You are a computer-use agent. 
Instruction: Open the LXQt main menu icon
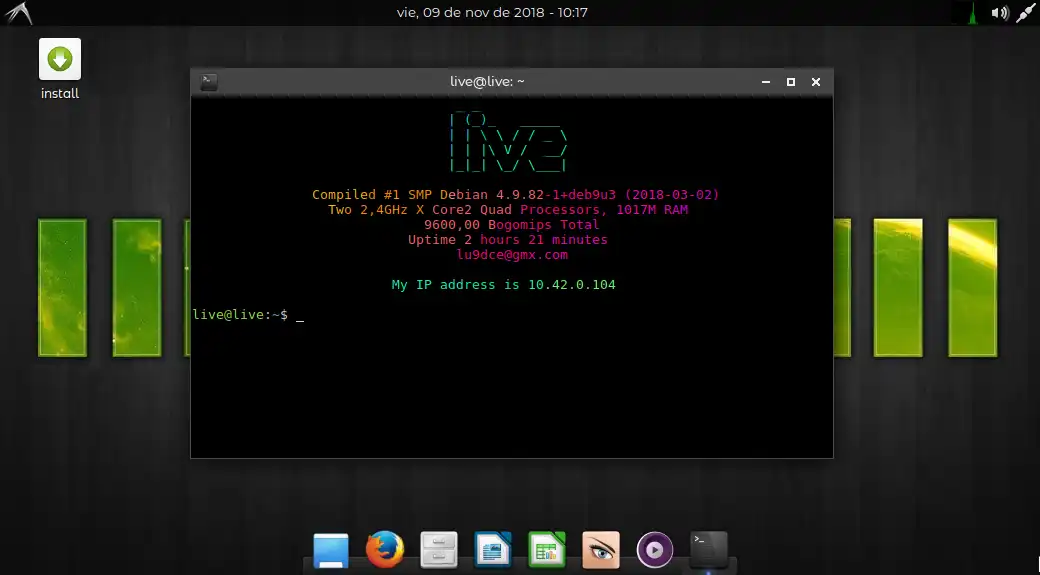point(18,13)
